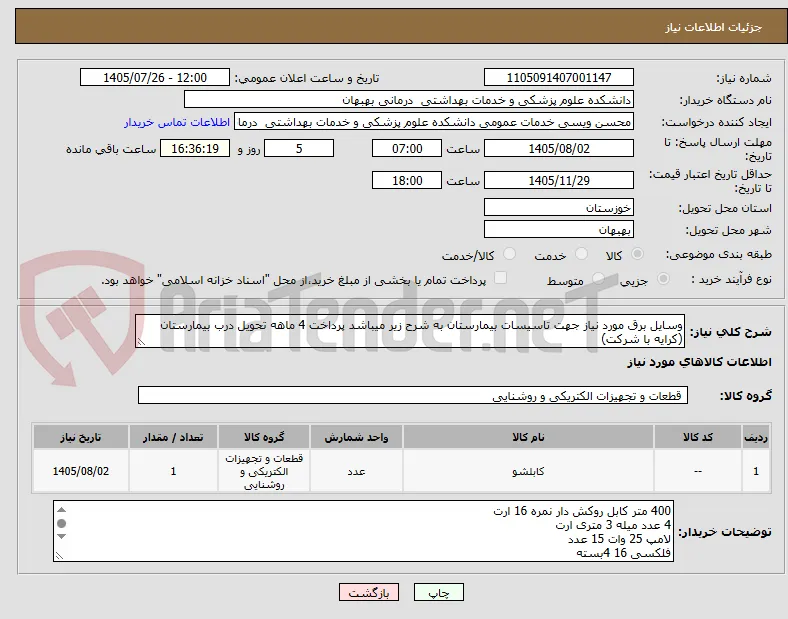Toggle the اسناد خزانه اسلامی payment checkbox
Viewport: 788px width, 619px height.
pos(501,278)
